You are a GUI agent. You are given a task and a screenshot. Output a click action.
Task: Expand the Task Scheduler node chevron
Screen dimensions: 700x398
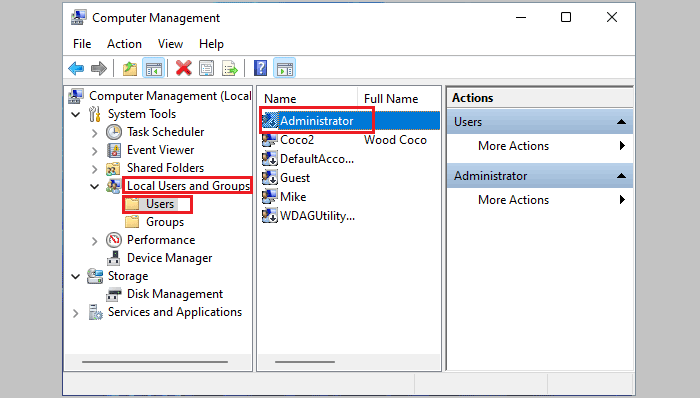coord(94,133)
